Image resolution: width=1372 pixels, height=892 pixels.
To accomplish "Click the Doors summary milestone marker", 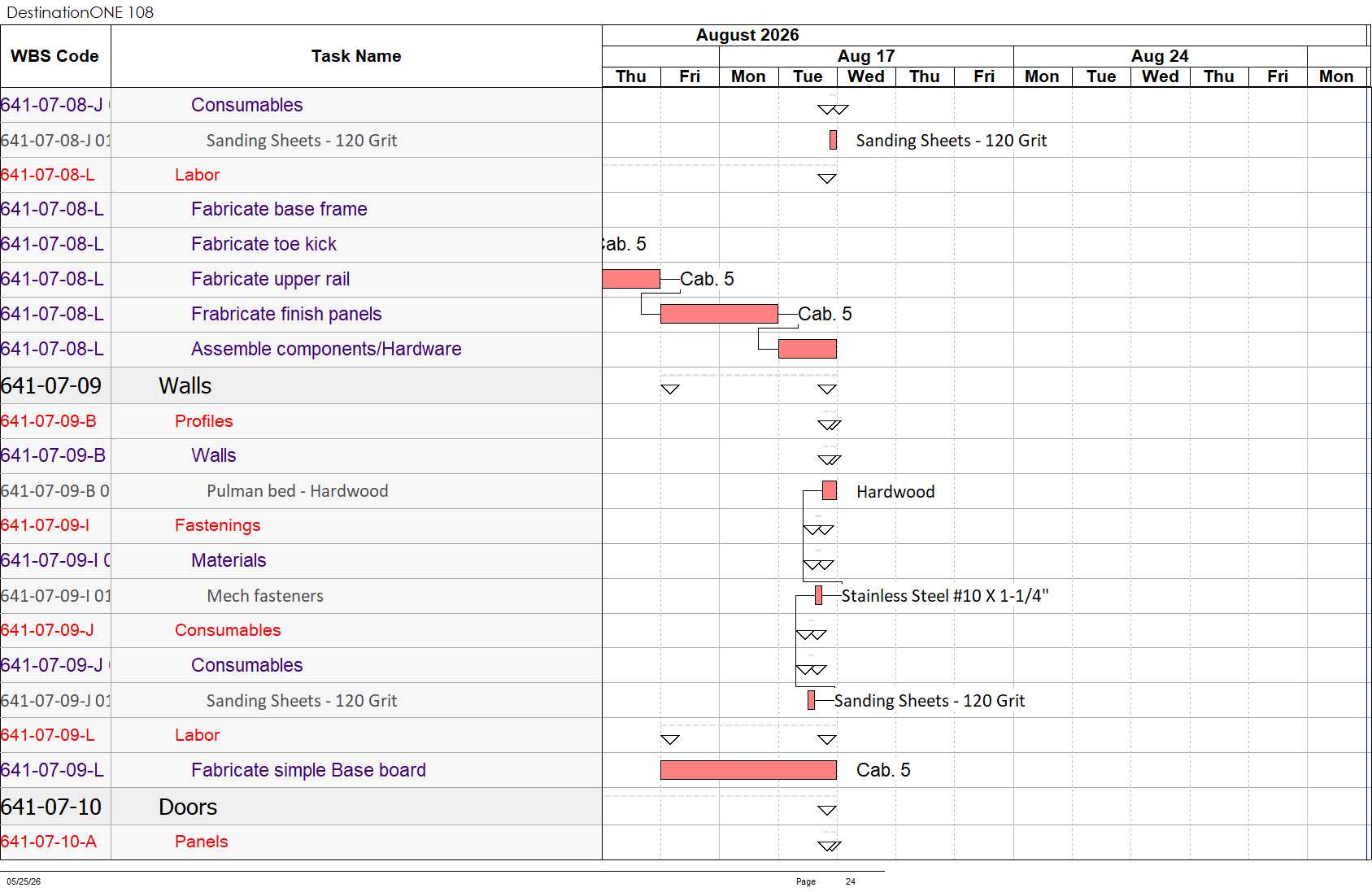I will click(827, 810).
